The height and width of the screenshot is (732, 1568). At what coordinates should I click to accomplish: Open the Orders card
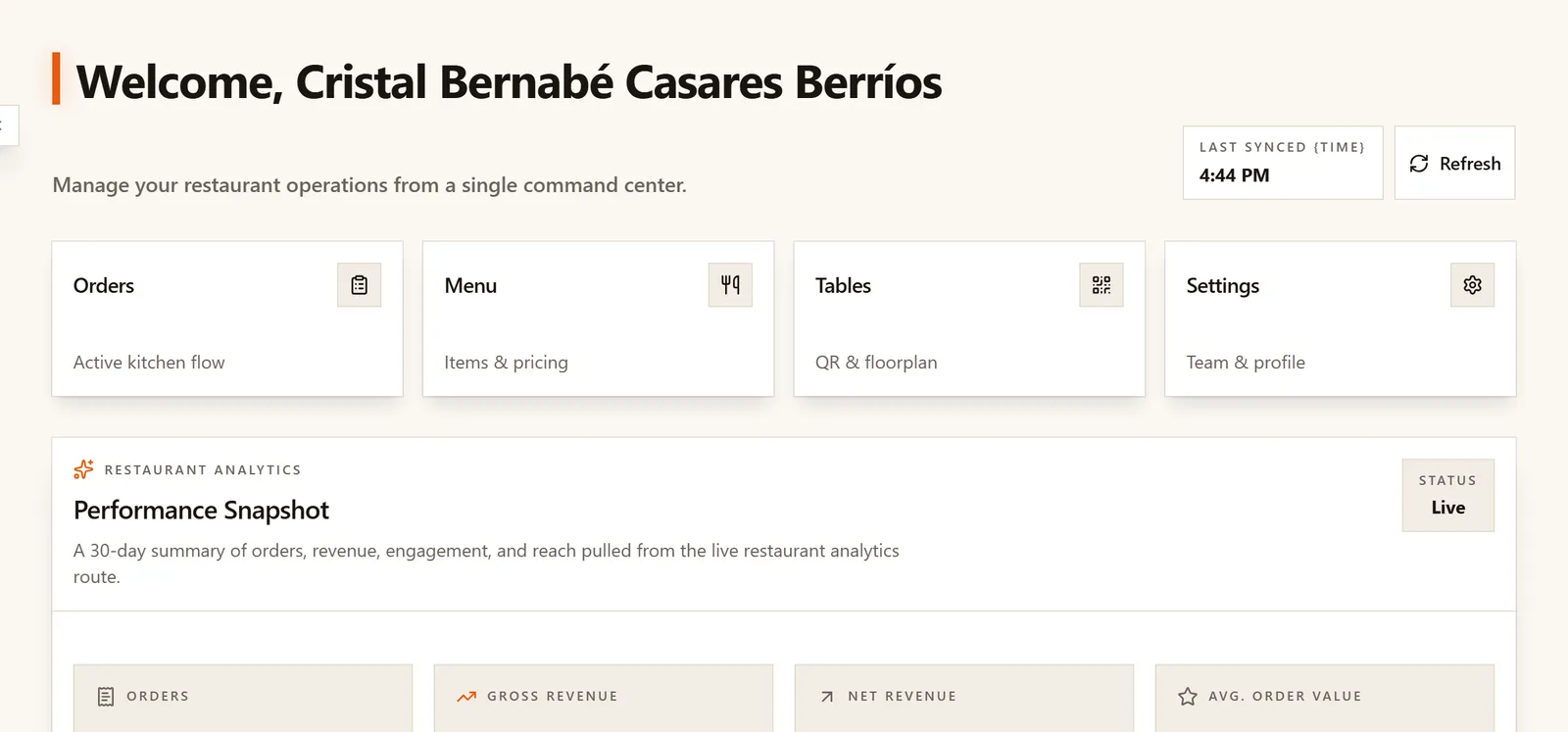(227, 319)
